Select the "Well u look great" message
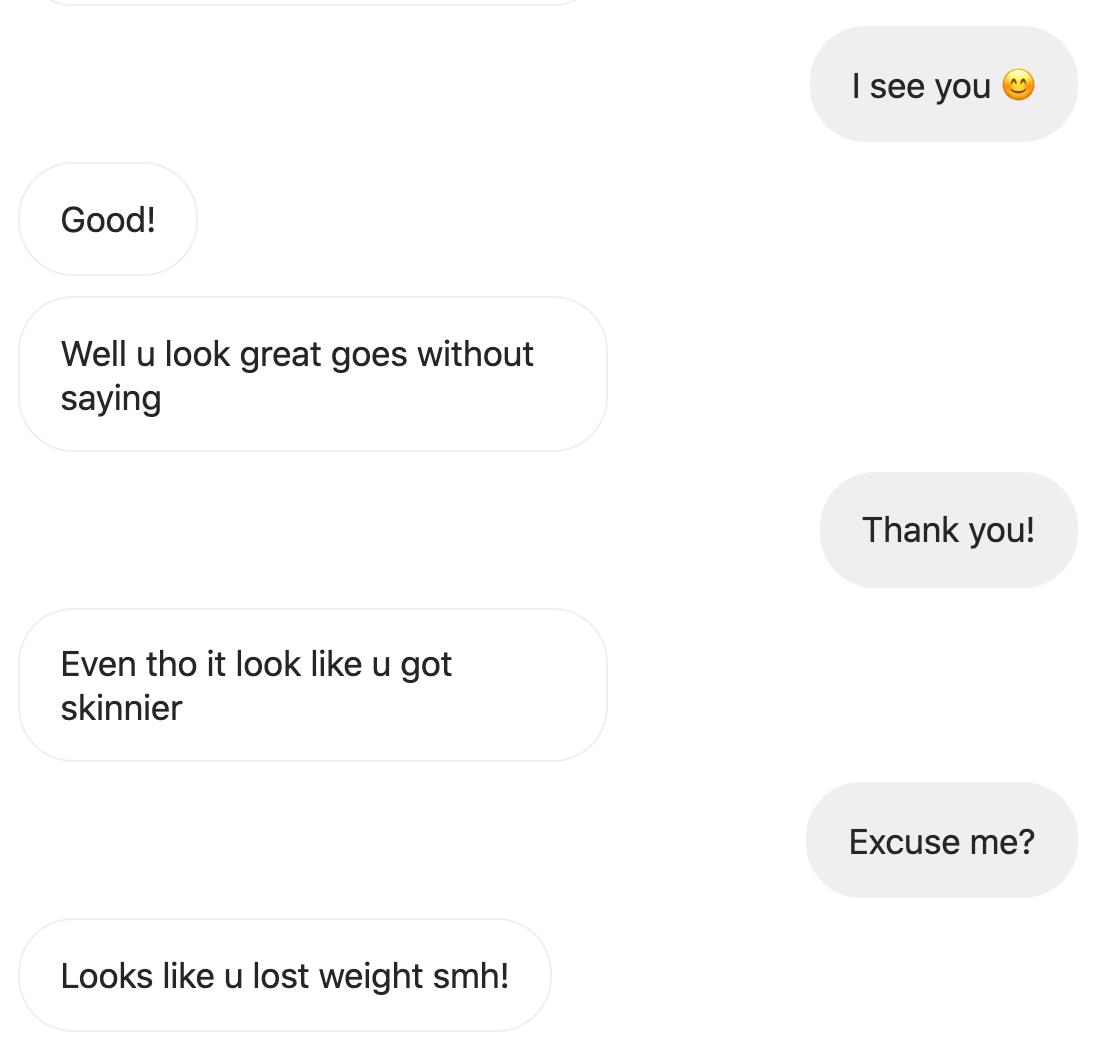Image resolution: width=1118 pixels, height=1048 pixels. click(312, 374)
